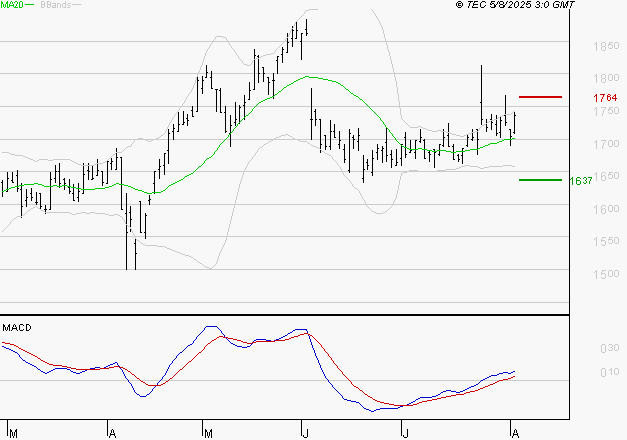Viewport: 627px width, 440px height.
Task: Click the 010 MACD axis label
Action: [608, 373]
